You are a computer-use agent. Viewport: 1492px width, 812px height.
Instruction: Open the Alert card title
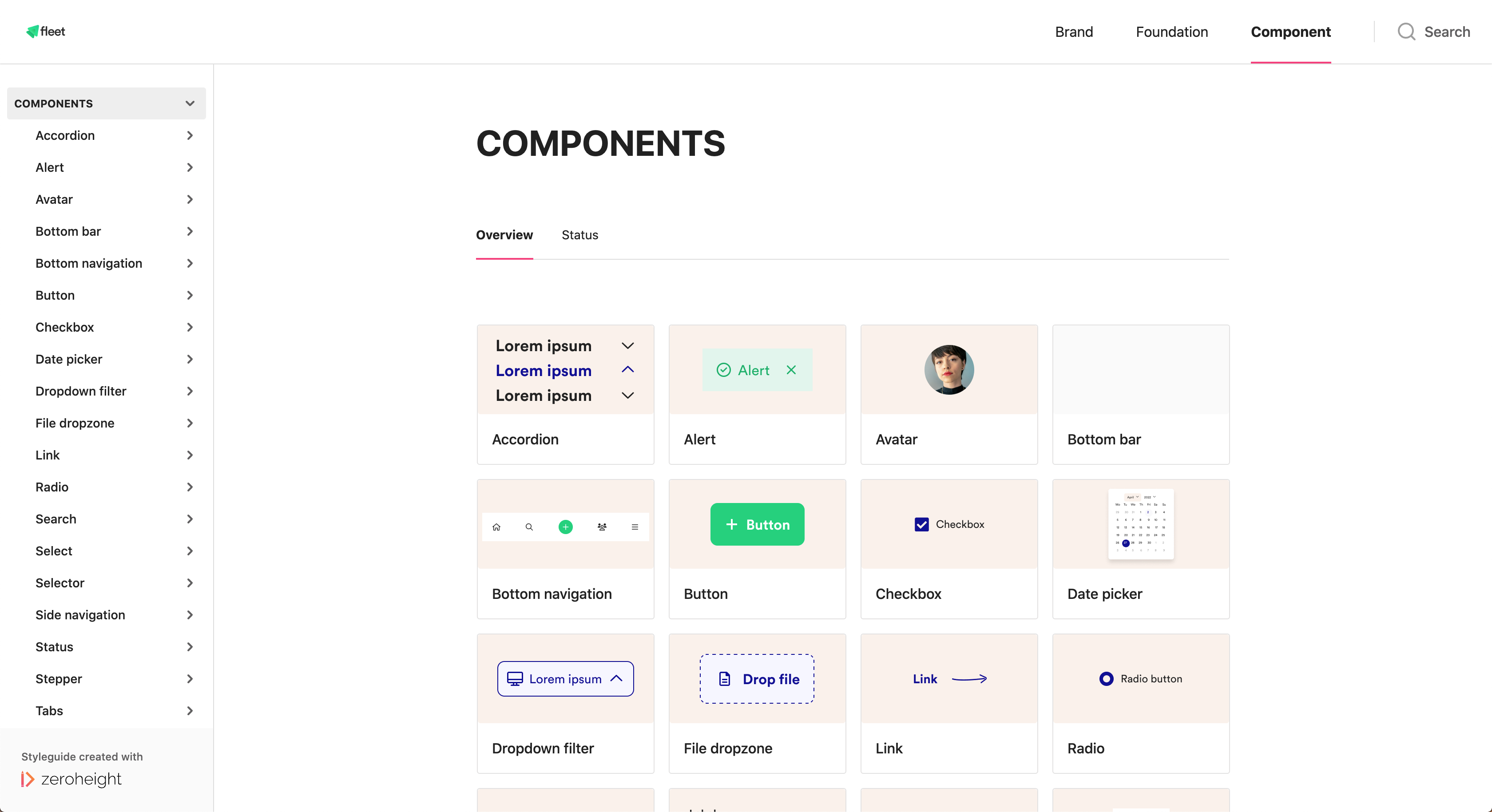(x=700, y=440)
